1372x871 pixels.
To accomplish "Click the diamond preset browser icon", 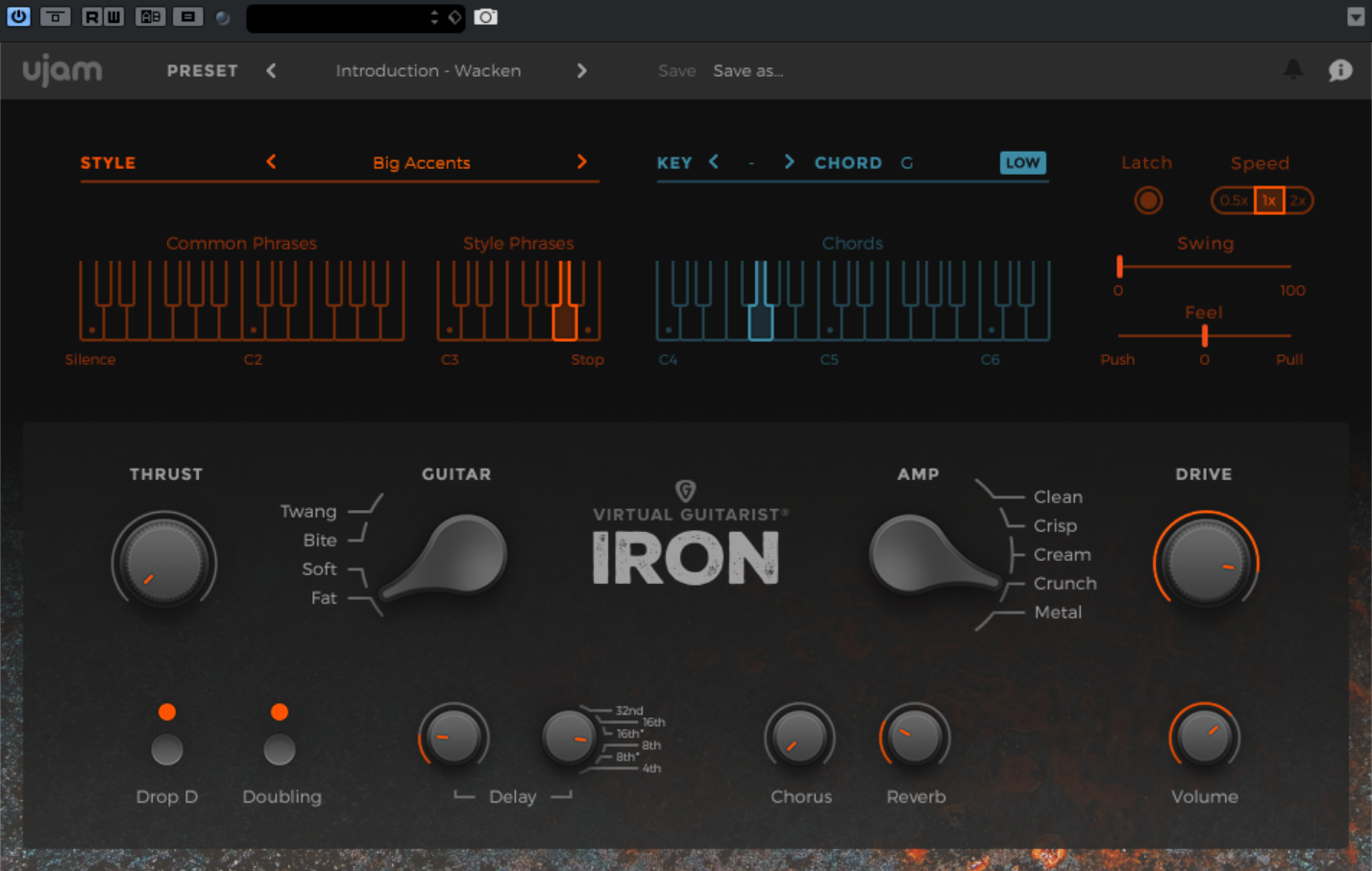I will [454, 17].
